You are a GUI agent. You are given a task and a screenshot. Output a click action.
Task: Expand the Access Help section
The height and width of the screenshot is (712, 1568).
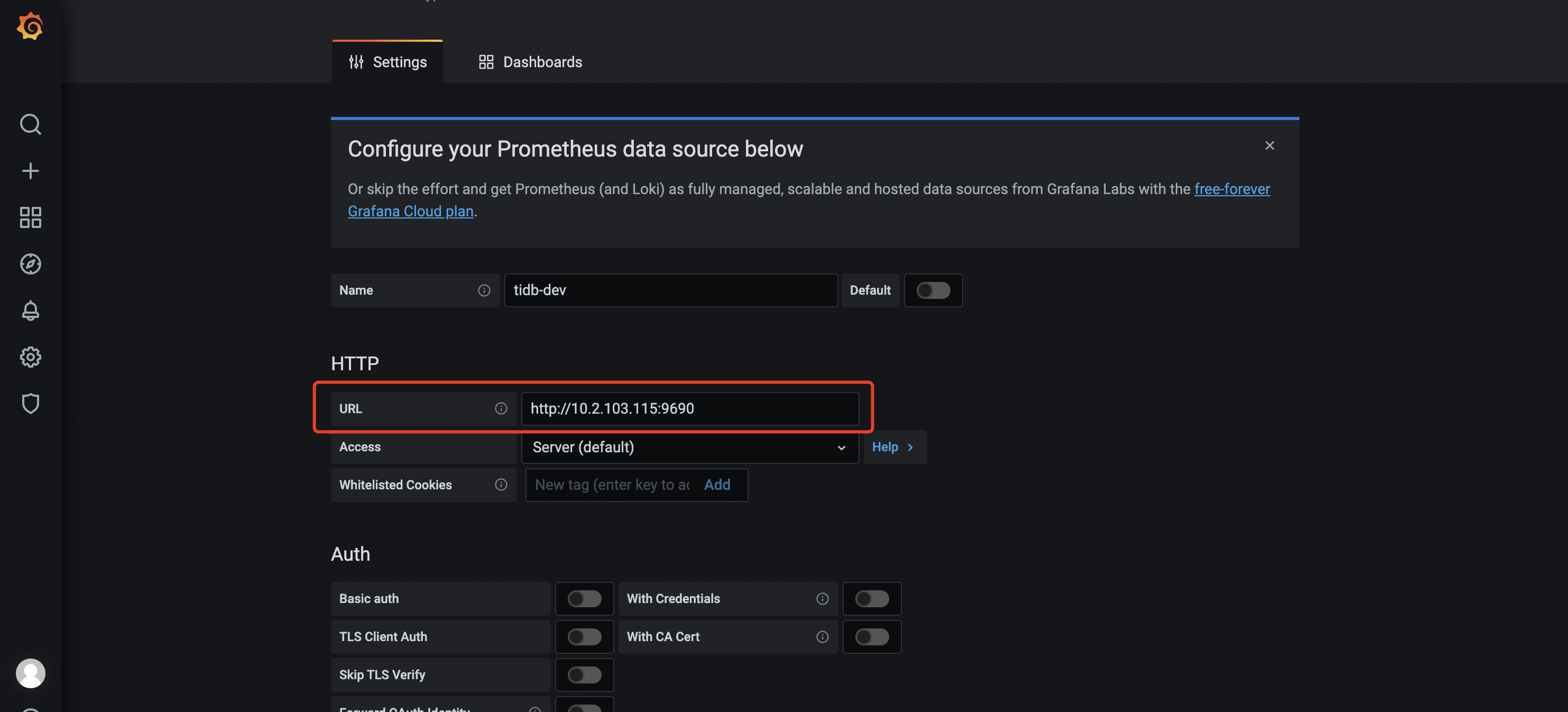(x=893, y=447)
